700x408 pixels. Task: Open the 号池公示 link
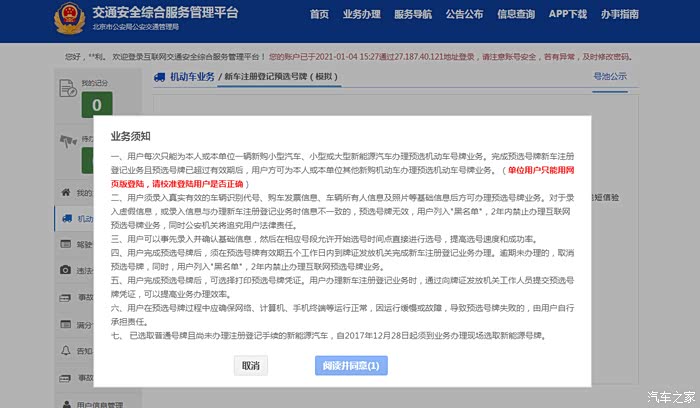[x=610, y=76]
